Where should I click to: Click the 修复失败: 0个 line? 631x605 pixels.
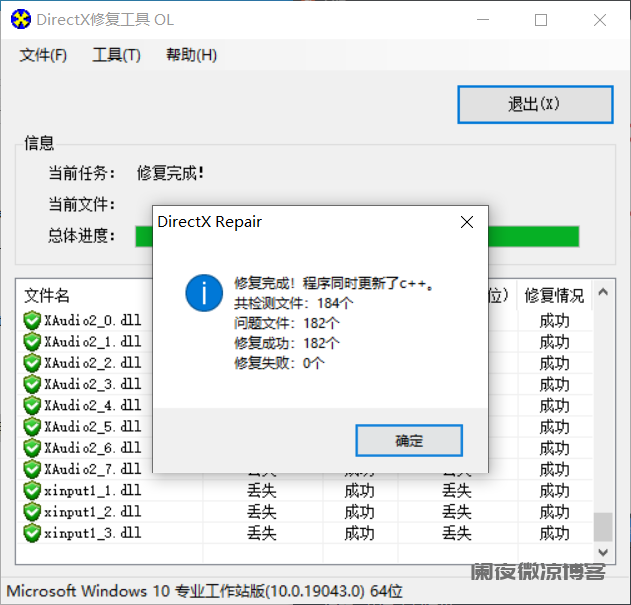[x=279, y=363]
